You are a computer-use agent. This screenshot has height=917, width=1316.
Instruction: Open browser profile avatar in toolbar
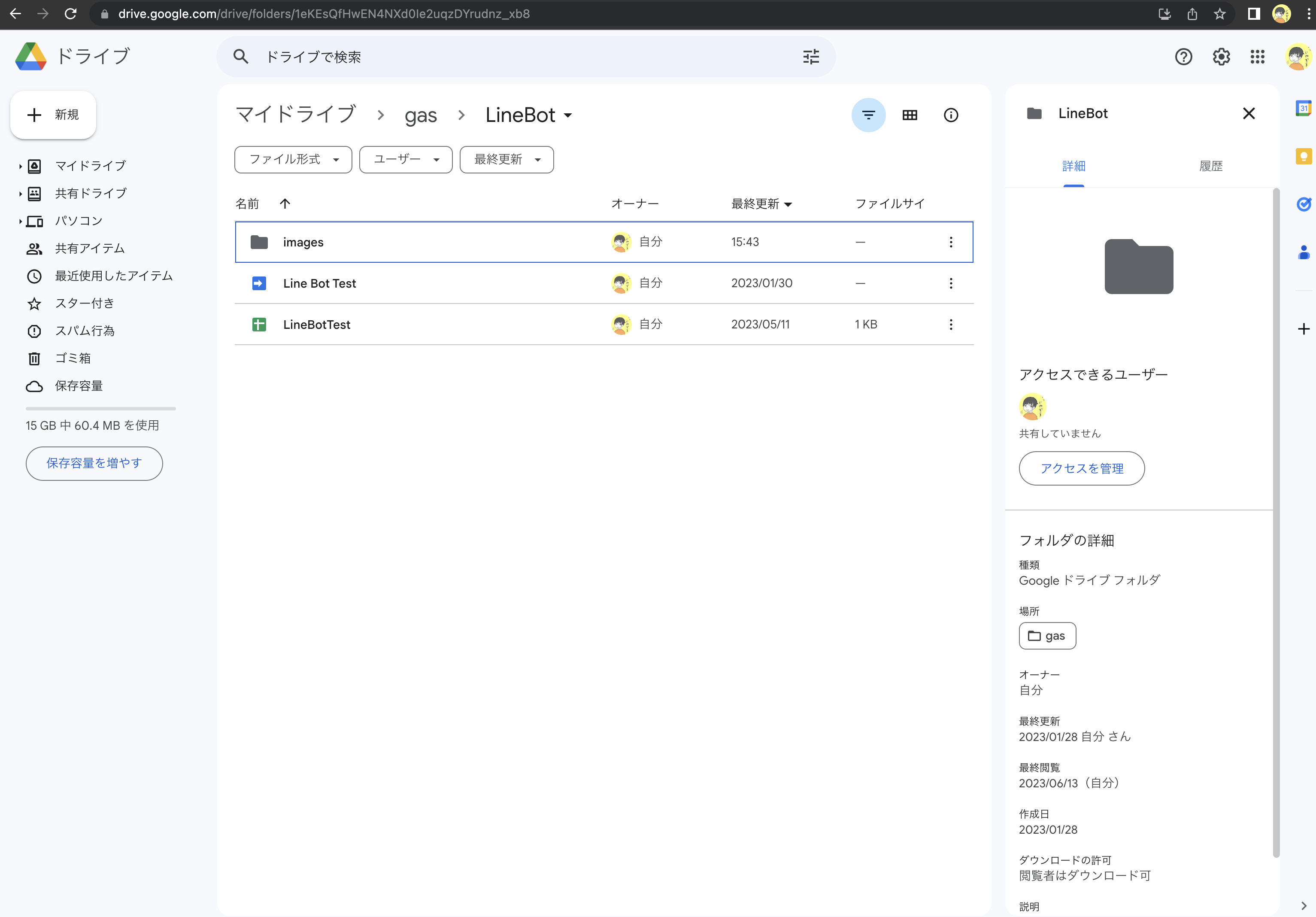point(1282,14)
